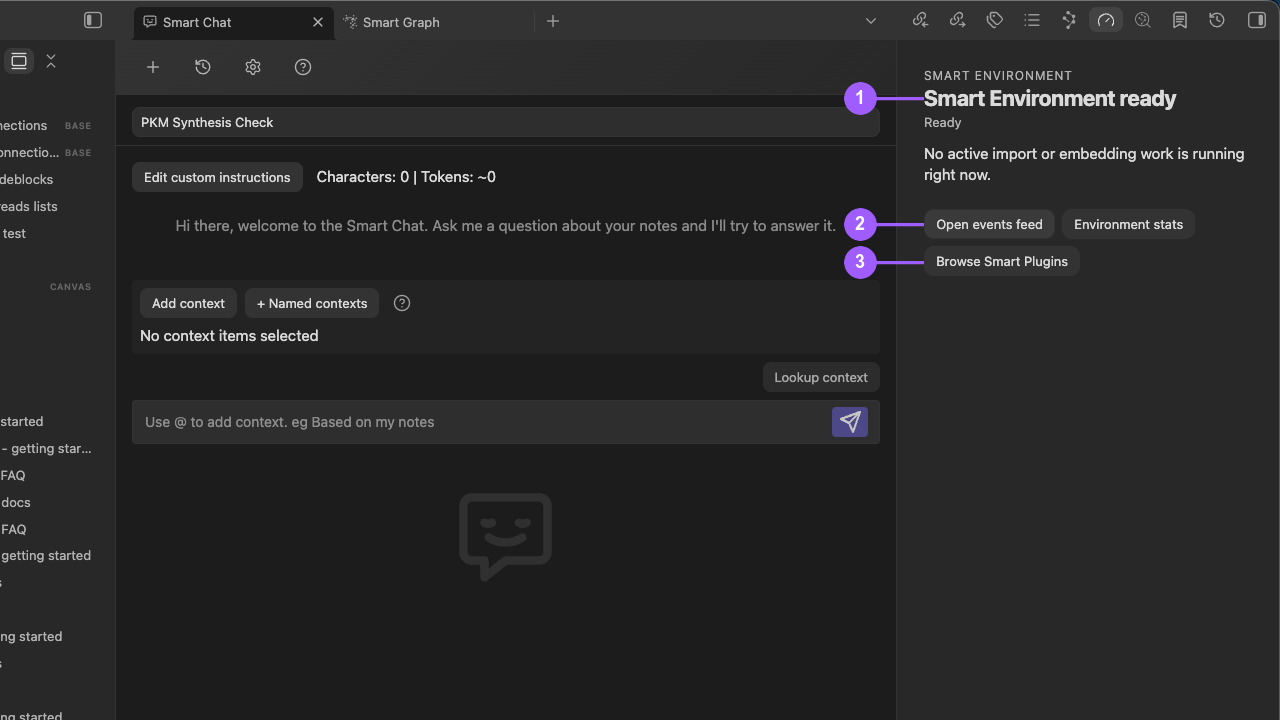This screenshot has height=720, width=1280.
Task: Select the gauge Smart Environment pane icon
Action: [1106, 20]
